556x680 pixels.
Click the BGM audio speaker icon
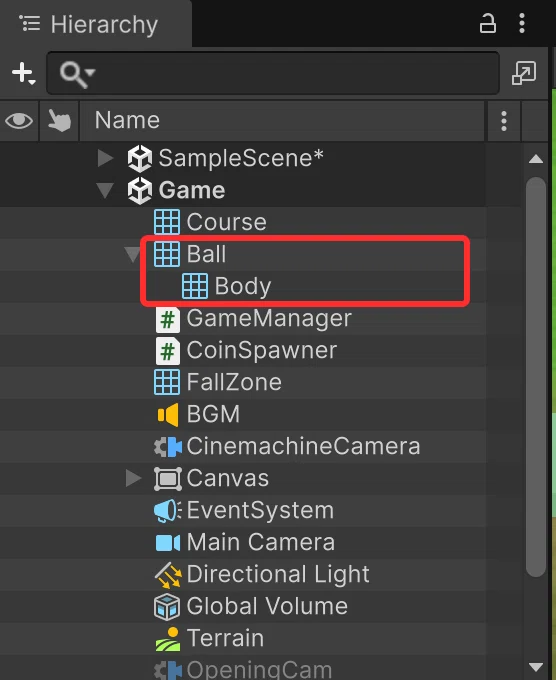pyautogui.click(x=168, y=415)
